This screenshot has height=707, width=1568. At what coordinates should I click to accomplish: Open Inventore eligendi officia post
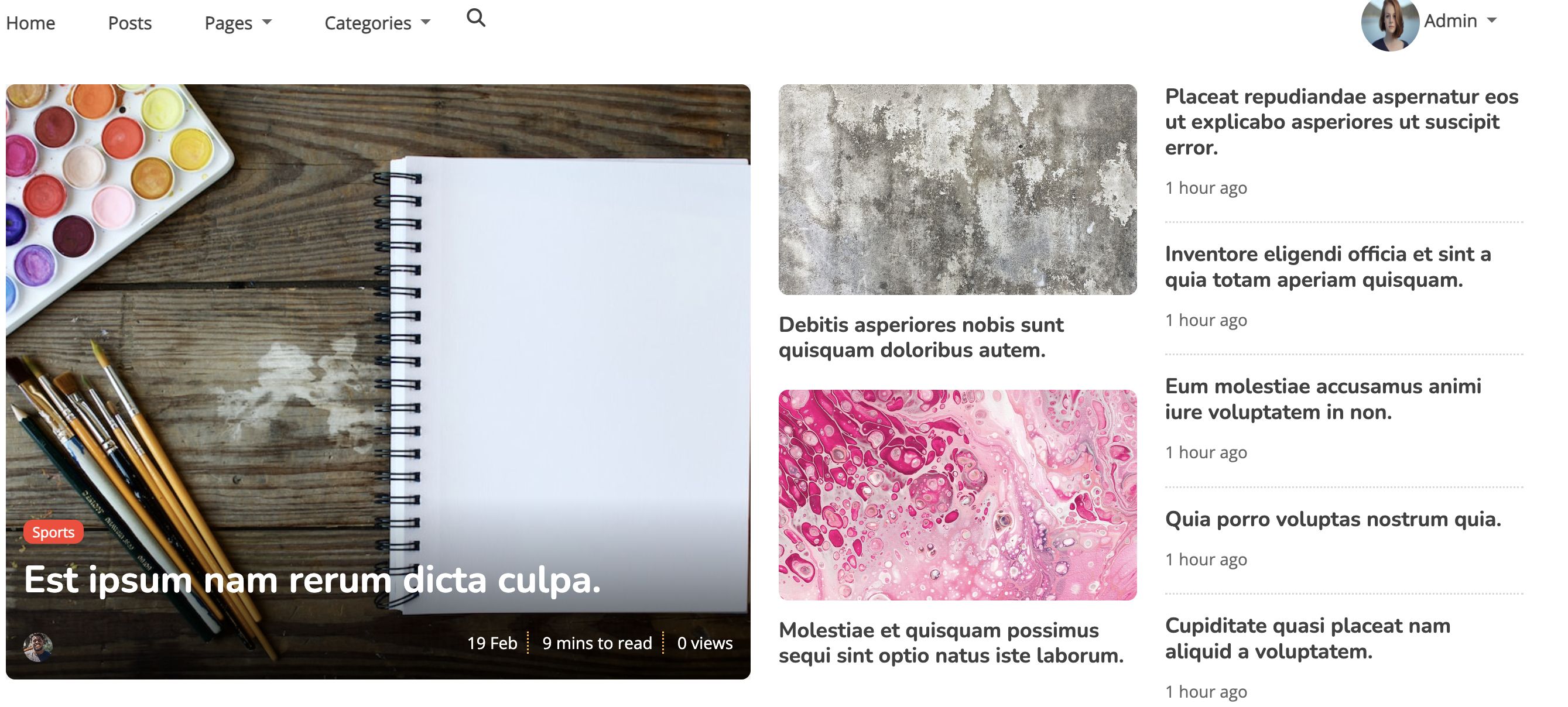1327,266
